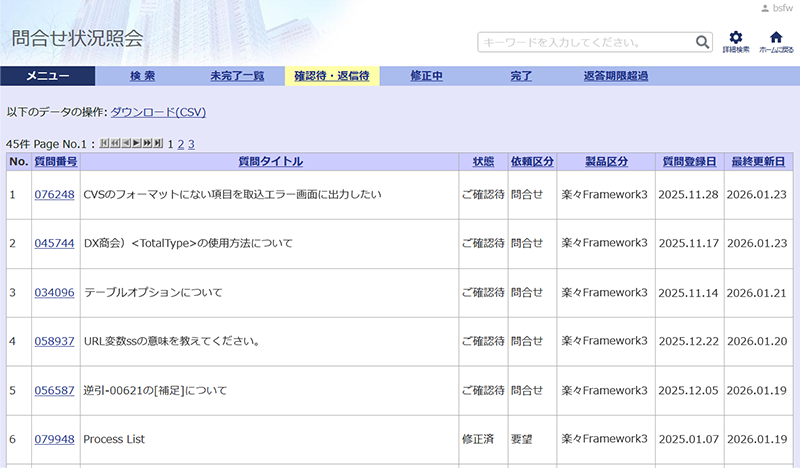Image resolution: width=800 pixels, height=468 pixels.
Task: Click the bsfw user profile icon
Action: 766,8
